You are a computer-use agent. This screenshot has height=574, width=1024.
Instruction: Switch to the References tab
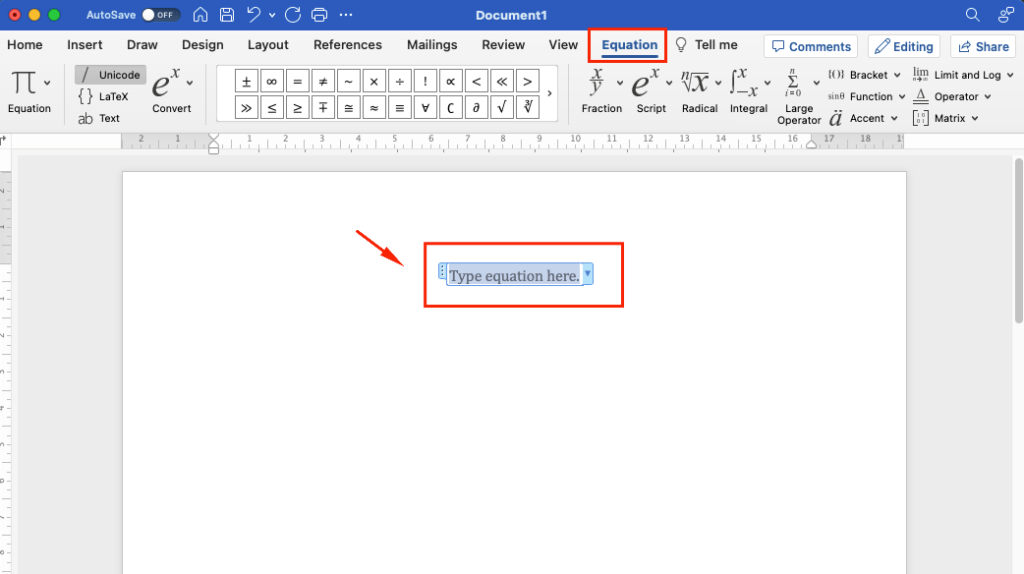[x=347, y=45]
